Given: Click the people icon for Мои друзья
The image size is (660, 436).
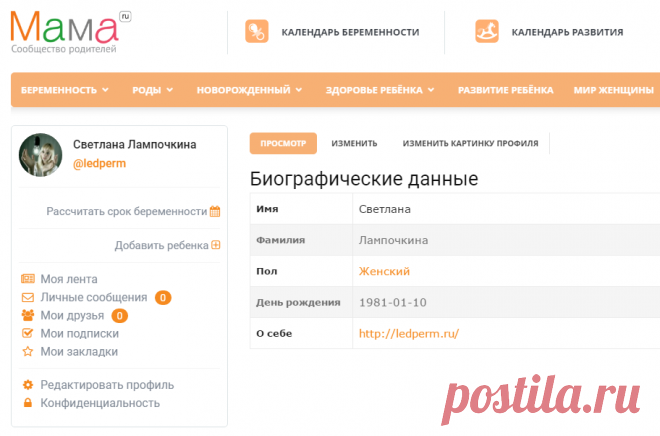Looking at the screenshot, I should tap(28, 315).
